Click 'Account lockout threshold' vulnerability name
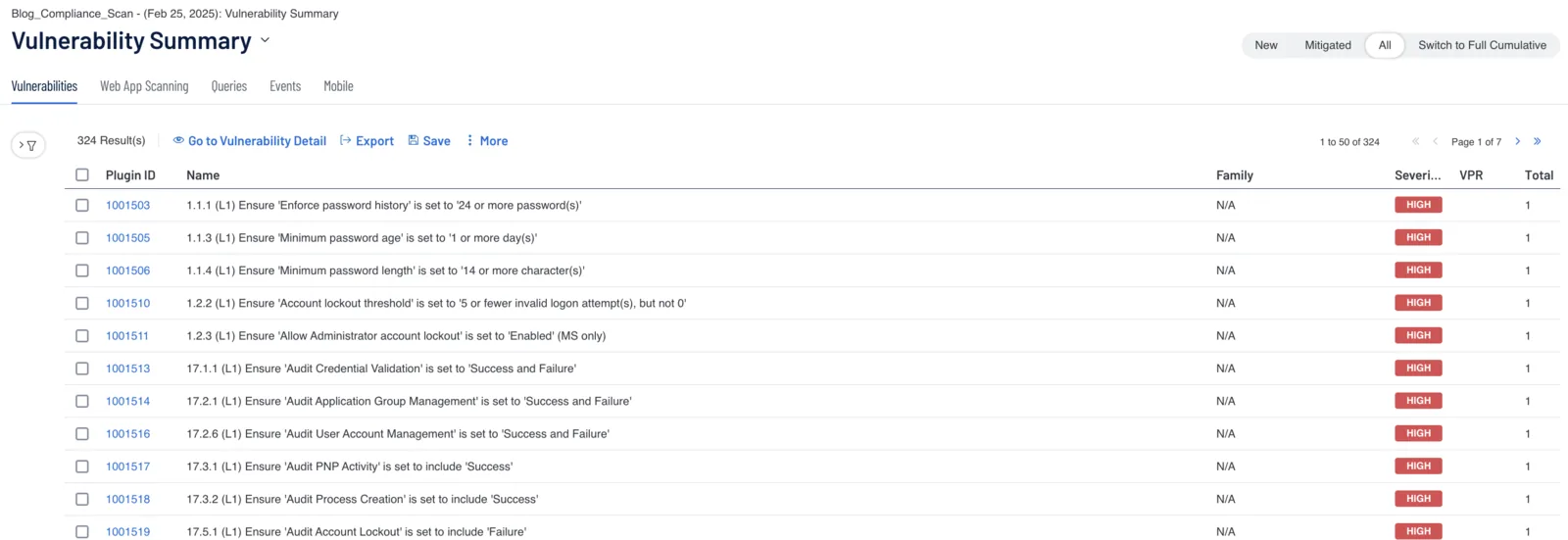The image size is (1568, 540). 436,303
